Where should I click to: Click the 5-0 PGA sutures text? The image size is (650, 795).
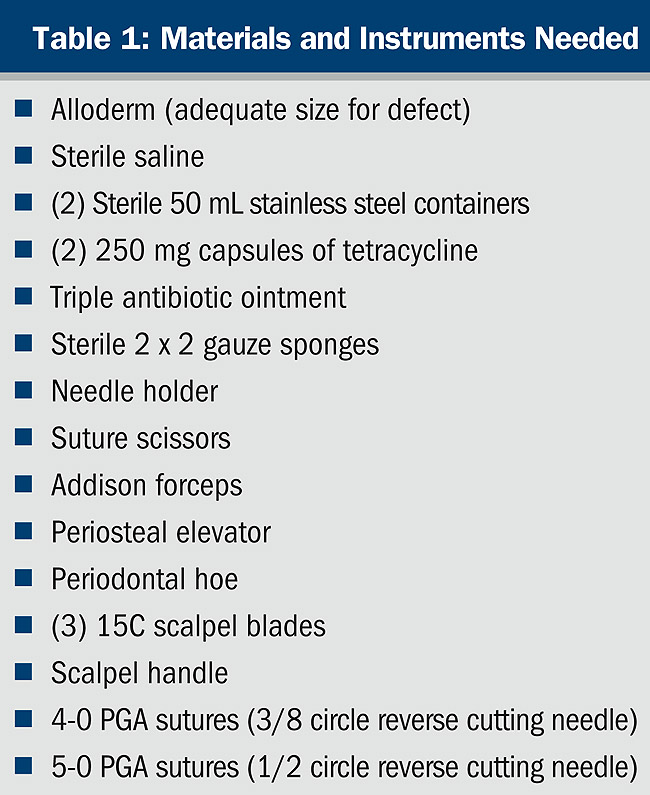[x=344, y=767]
